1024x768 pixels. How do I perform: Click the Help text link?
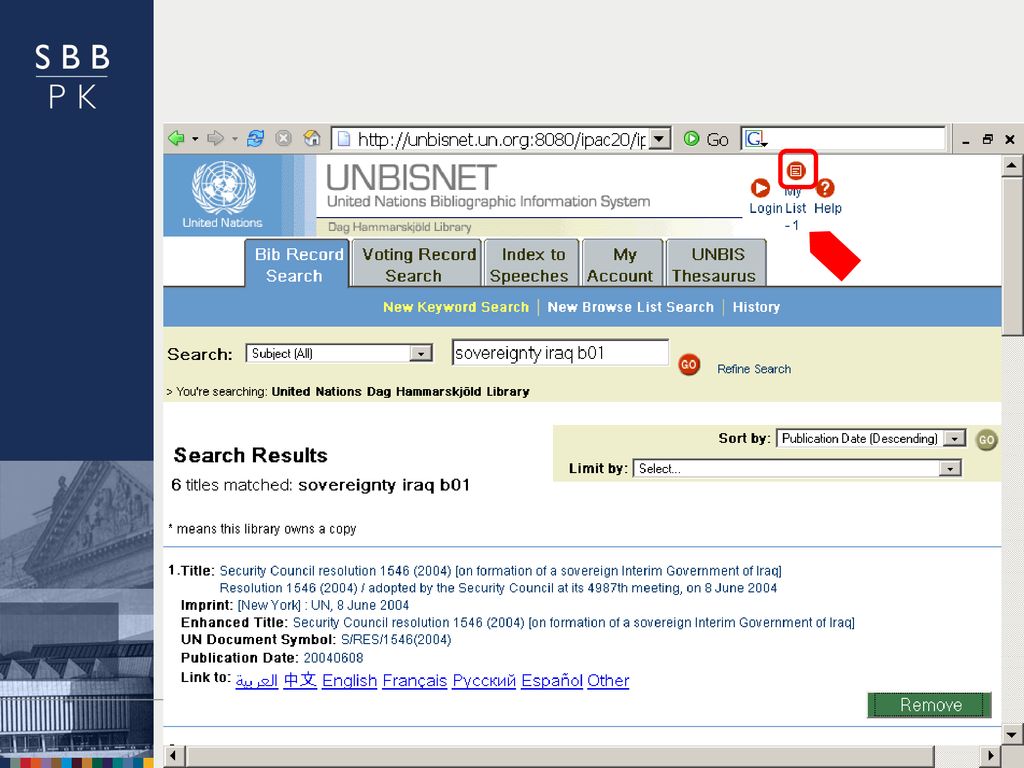coord(827,208)
